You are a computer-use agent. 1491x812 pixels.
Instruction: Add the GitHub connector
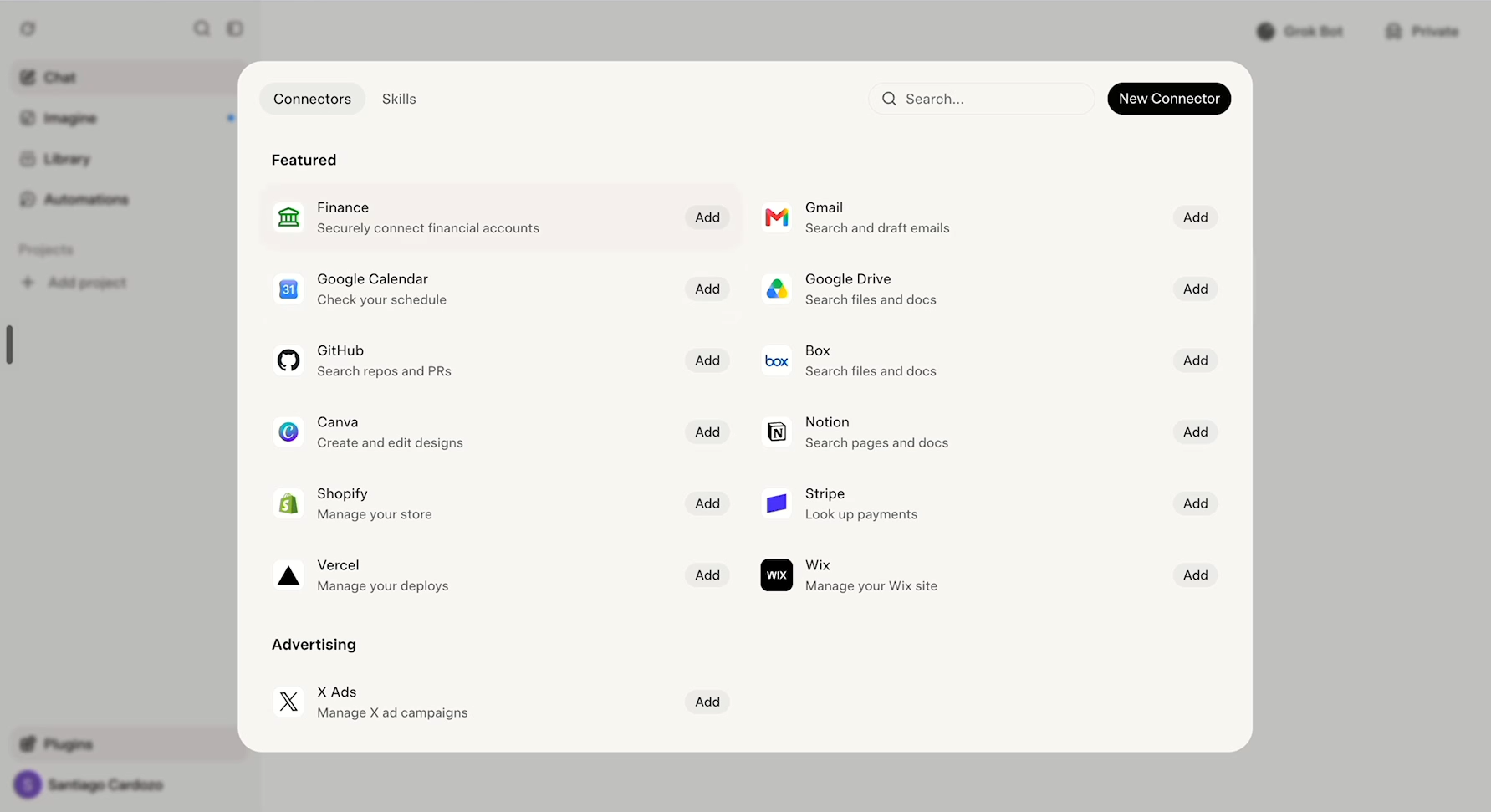[x=707, y=360]
